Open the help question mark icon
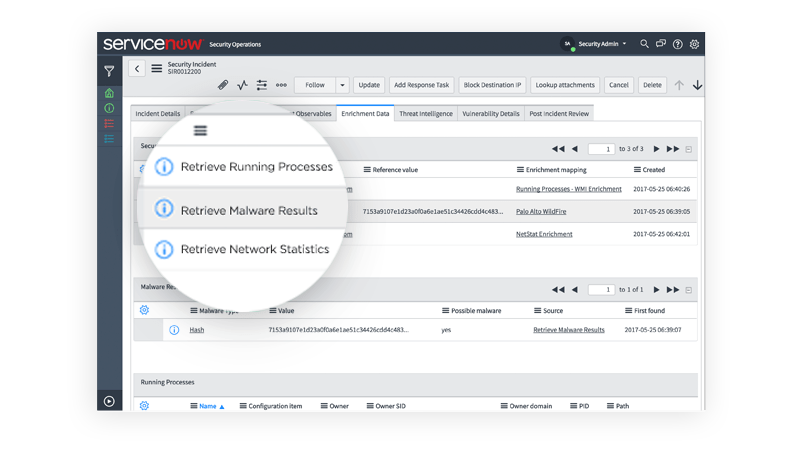 pos(678,44)
